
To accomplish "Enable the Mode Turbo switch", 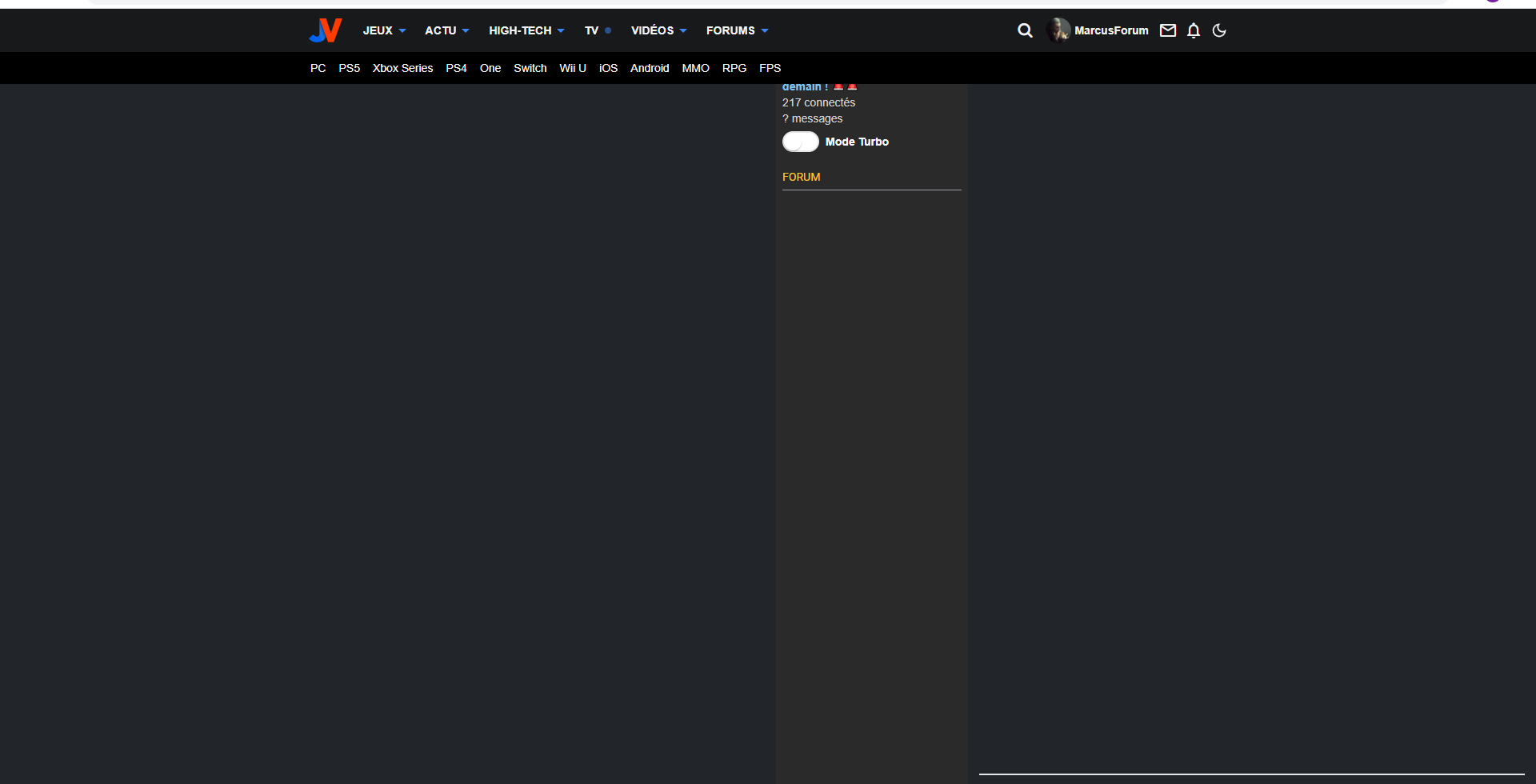I will coord(800,142).
